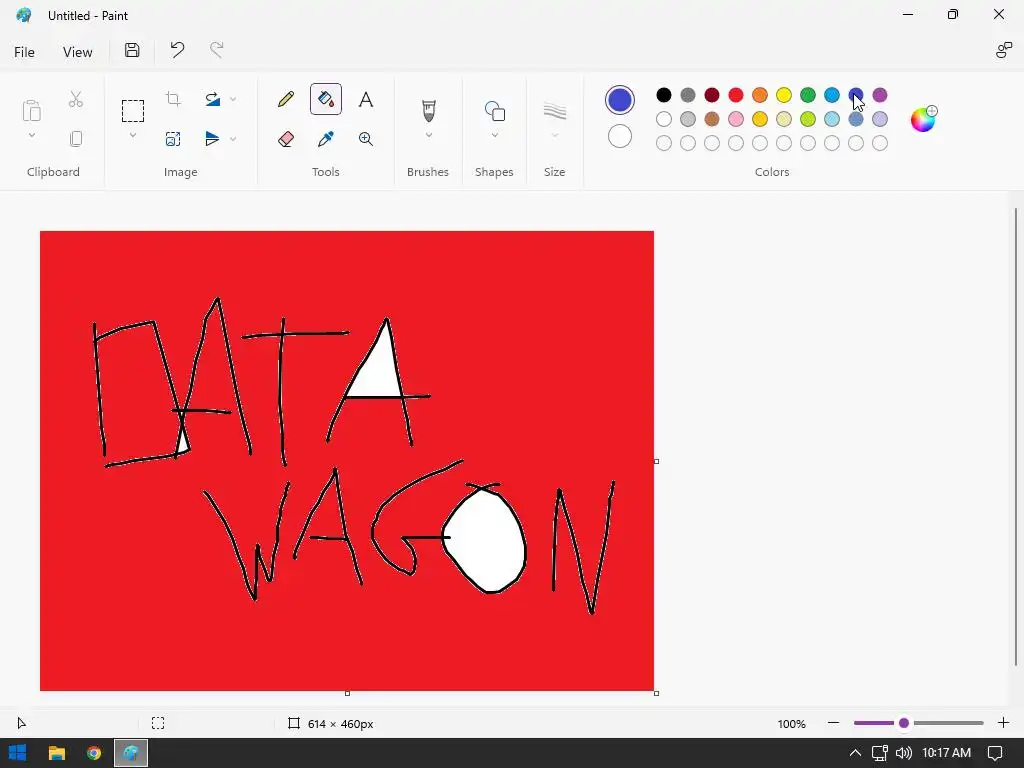Open Edit colors wheel
The image size is (1024, 768).
923,120
